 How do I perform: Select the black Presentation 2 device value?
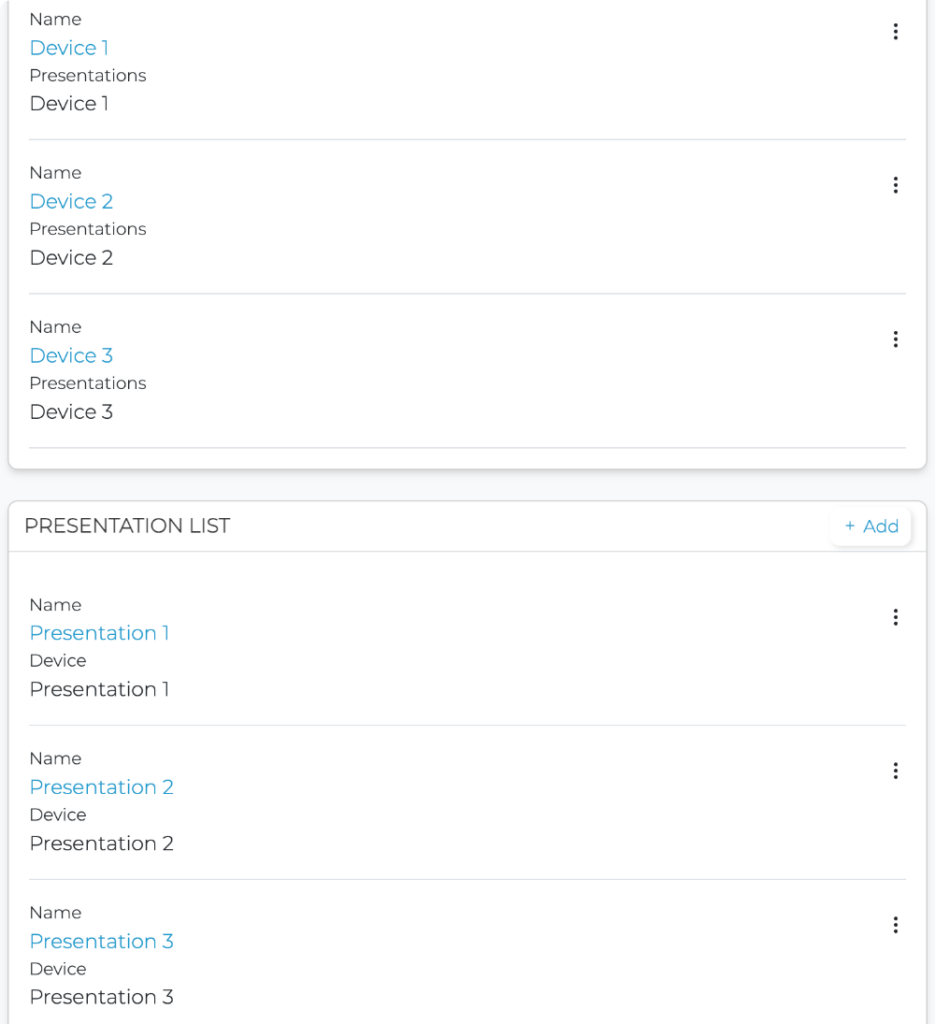[x=101, y=843]
